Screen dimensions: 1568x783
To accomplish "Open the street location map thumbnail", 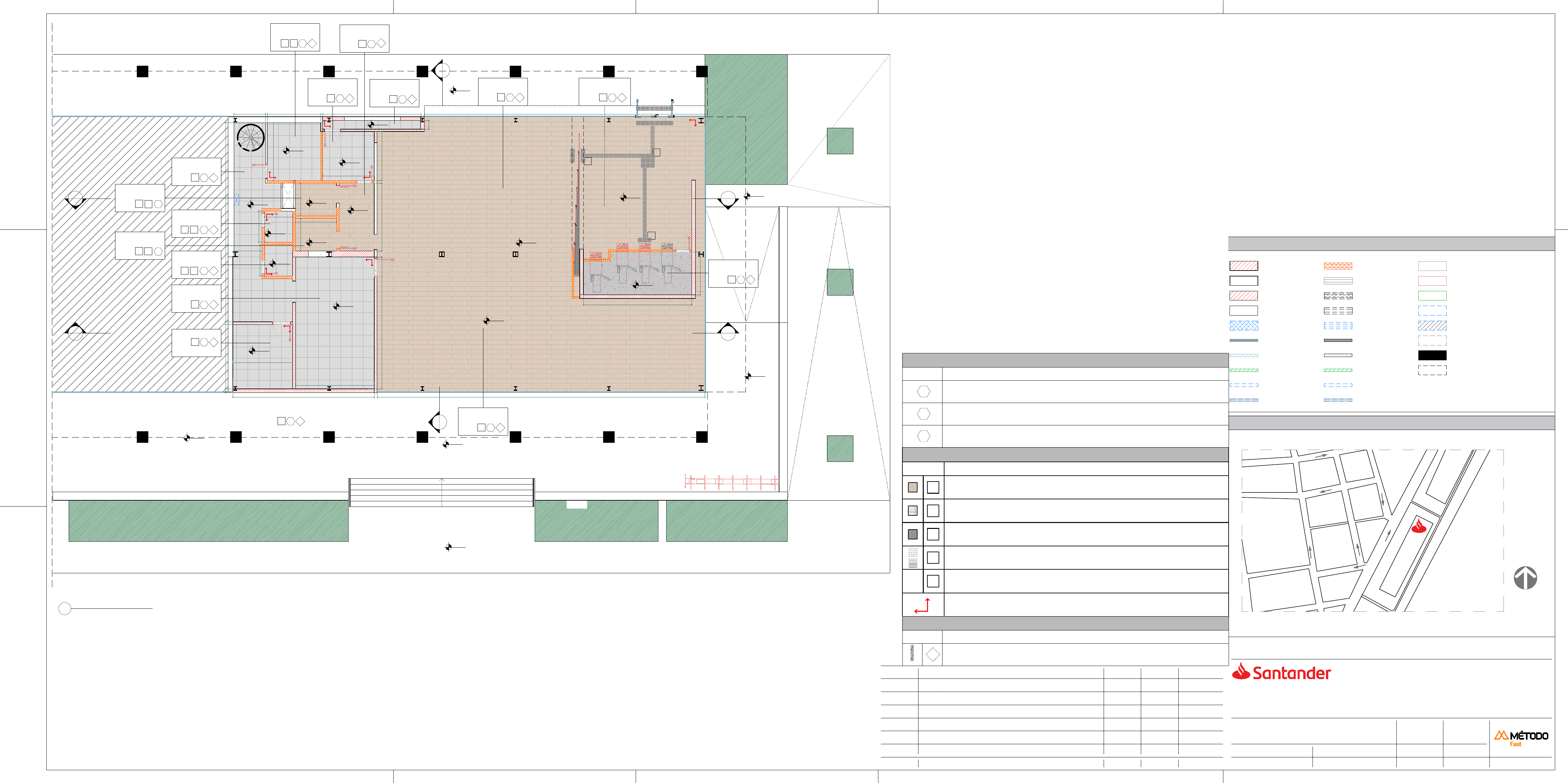I will tap(1372, 531).
